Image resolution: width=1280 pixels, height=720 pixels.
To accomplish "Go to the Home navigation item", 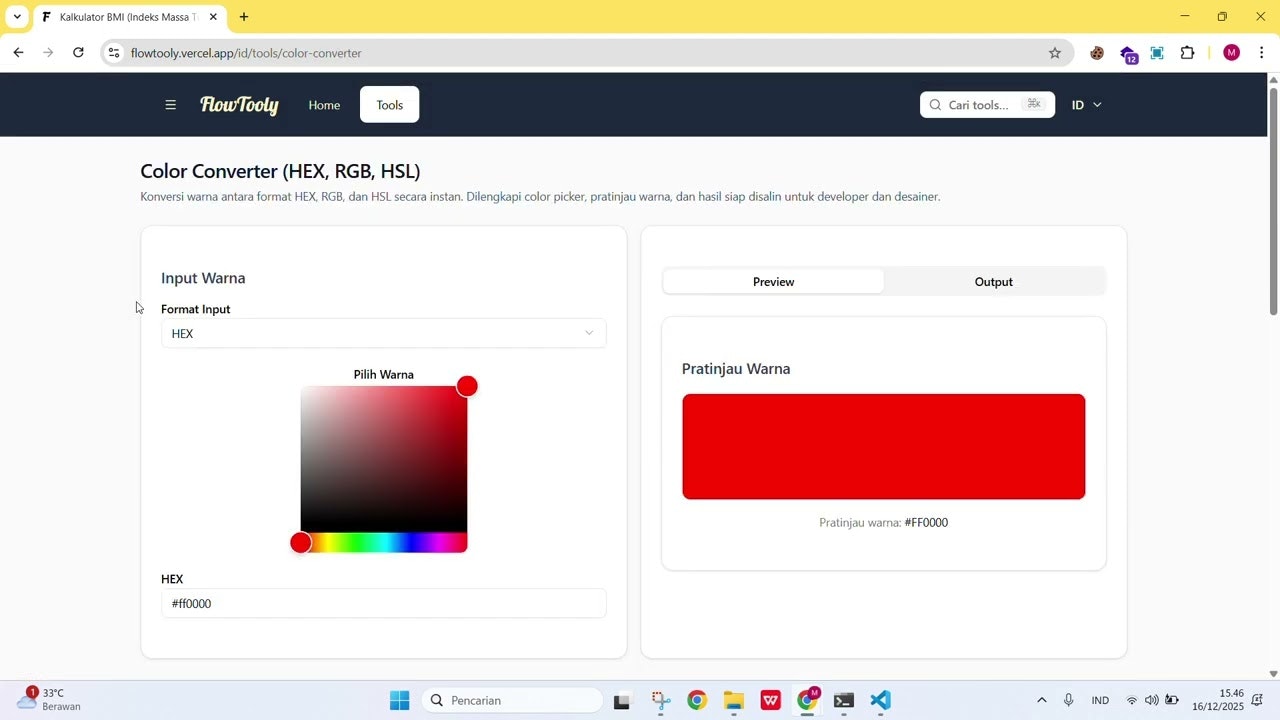I will point(324,104).
